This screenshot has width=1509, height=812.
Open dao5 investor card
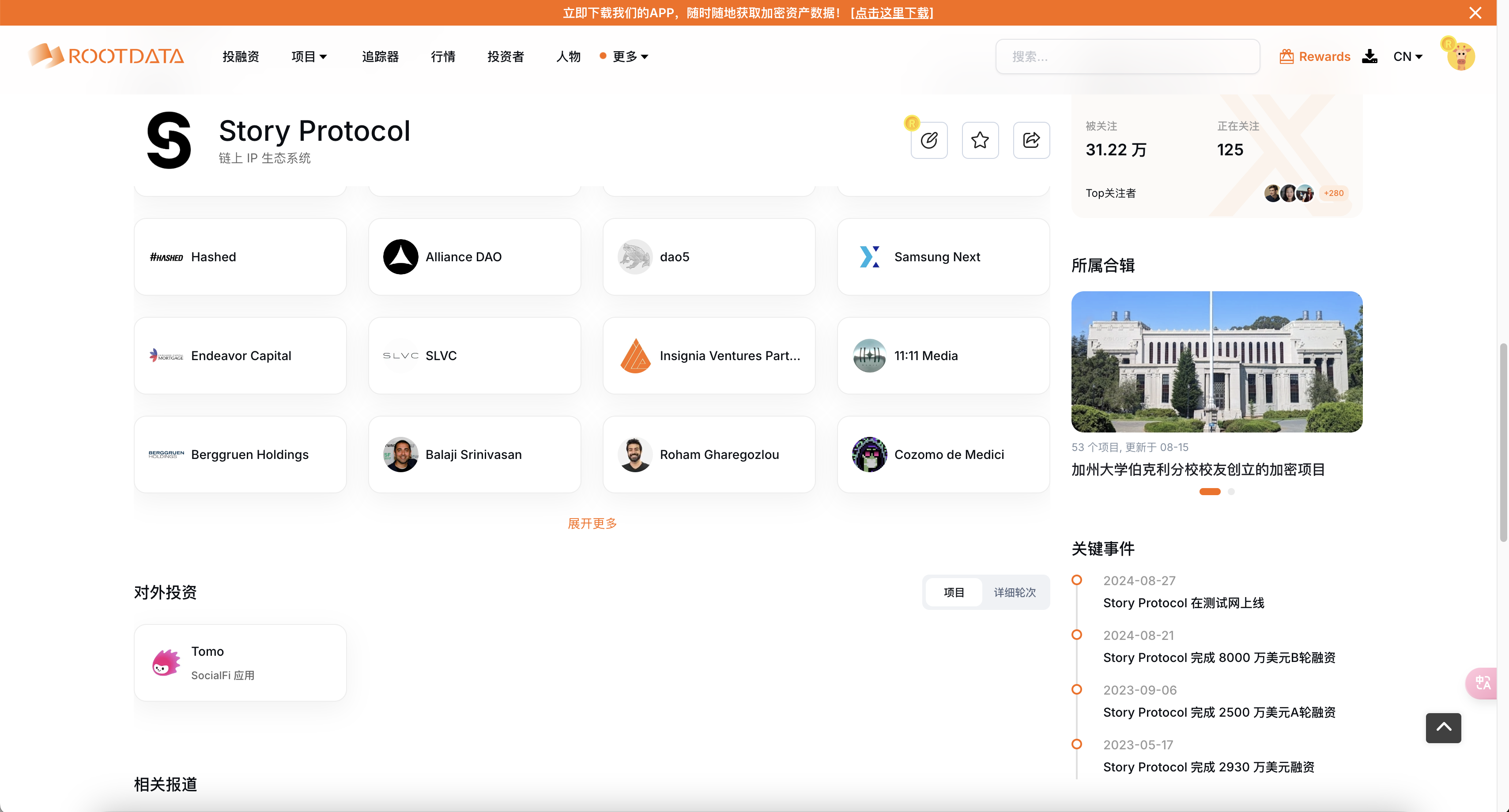point(709,256)
